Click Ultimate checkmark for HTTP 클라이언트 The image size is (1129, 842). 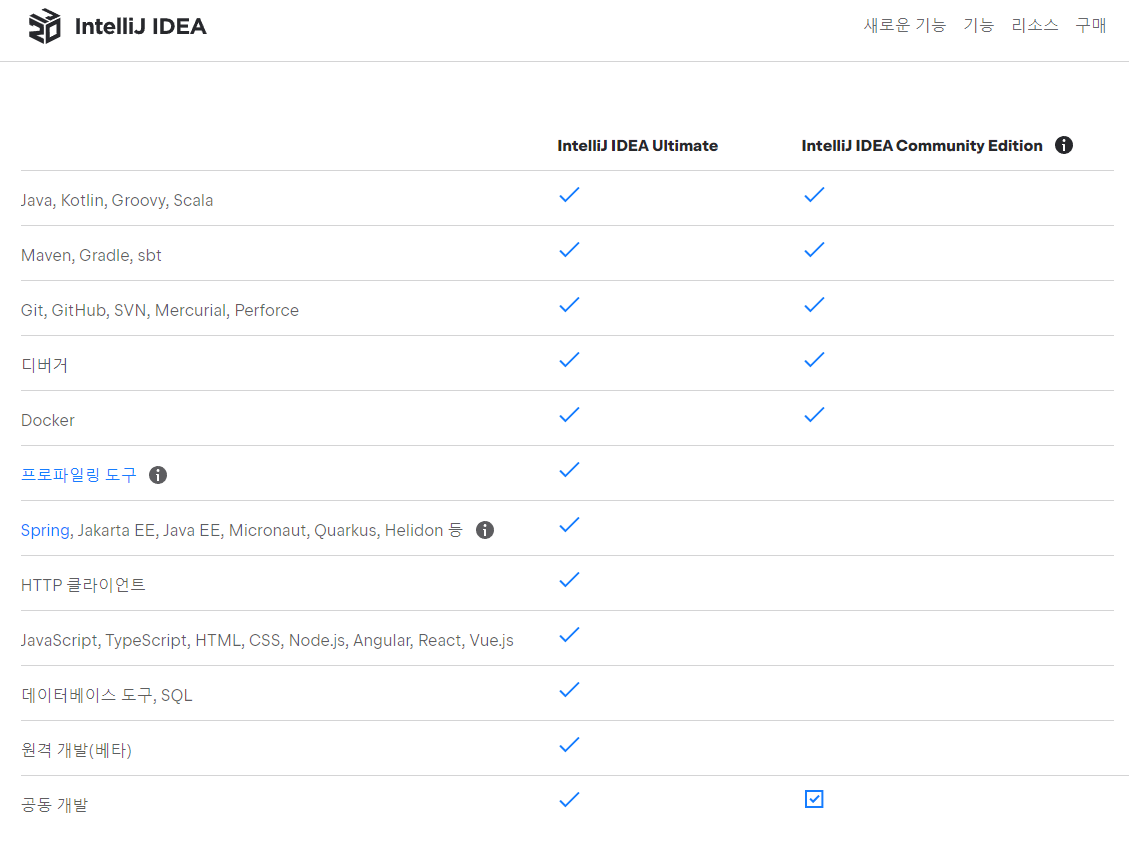[570, 580]
